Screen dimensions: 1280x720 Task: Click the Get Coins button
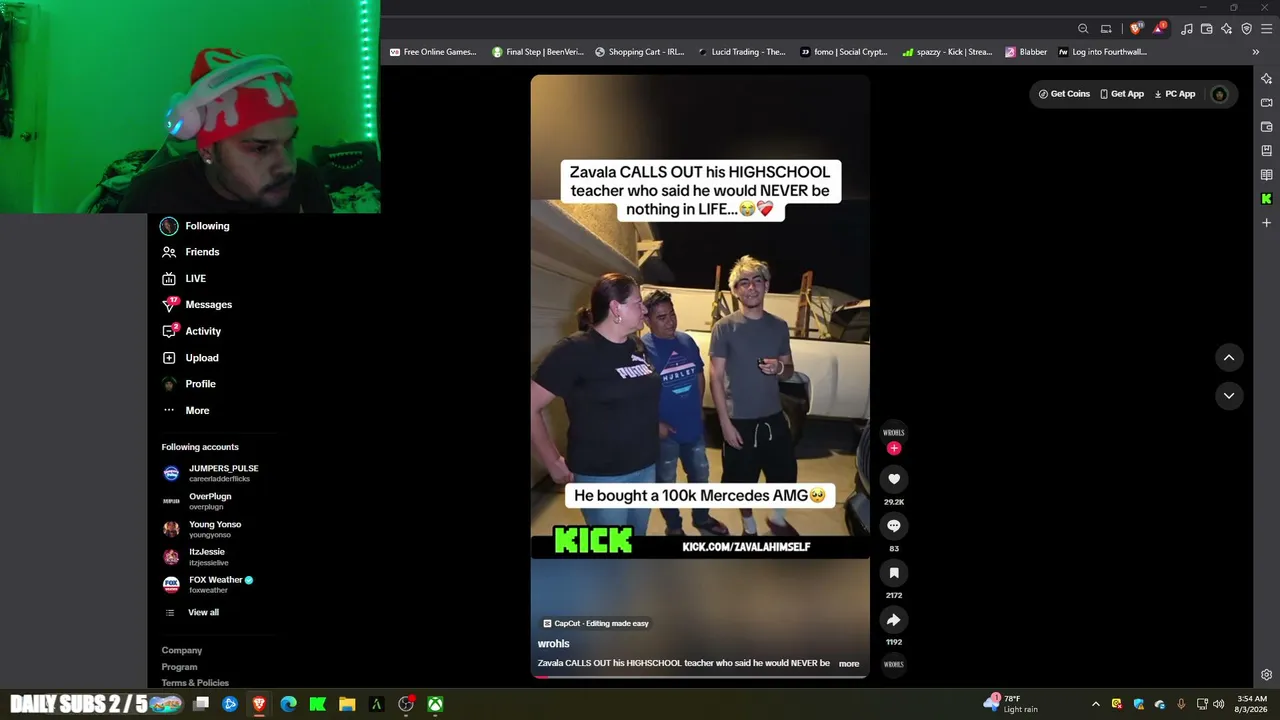click(x=1064, y=94)
